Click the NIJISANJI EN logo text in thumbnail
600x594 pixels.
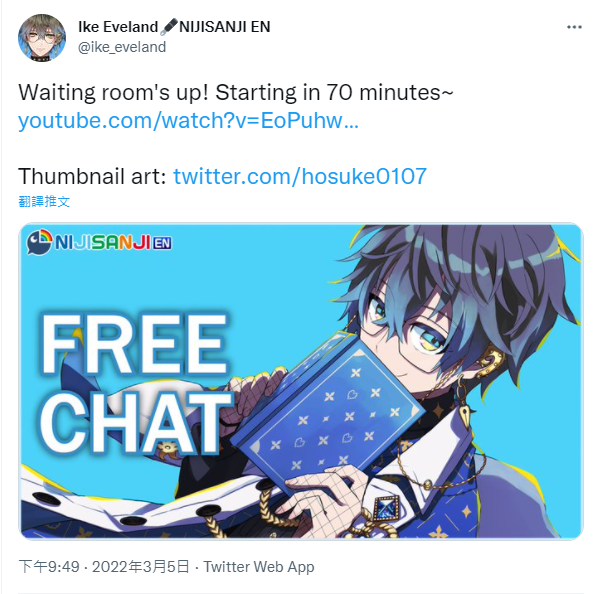[x=113, y=243]
